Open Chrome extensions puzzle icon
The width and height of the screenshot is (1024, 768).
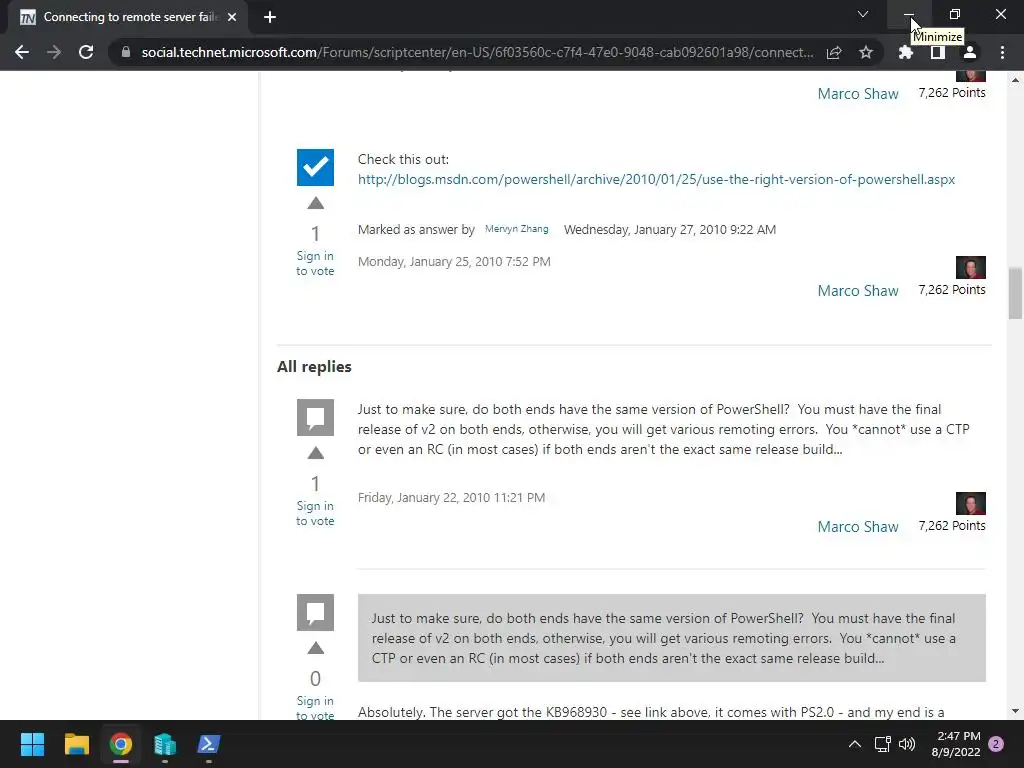point(905,52)
